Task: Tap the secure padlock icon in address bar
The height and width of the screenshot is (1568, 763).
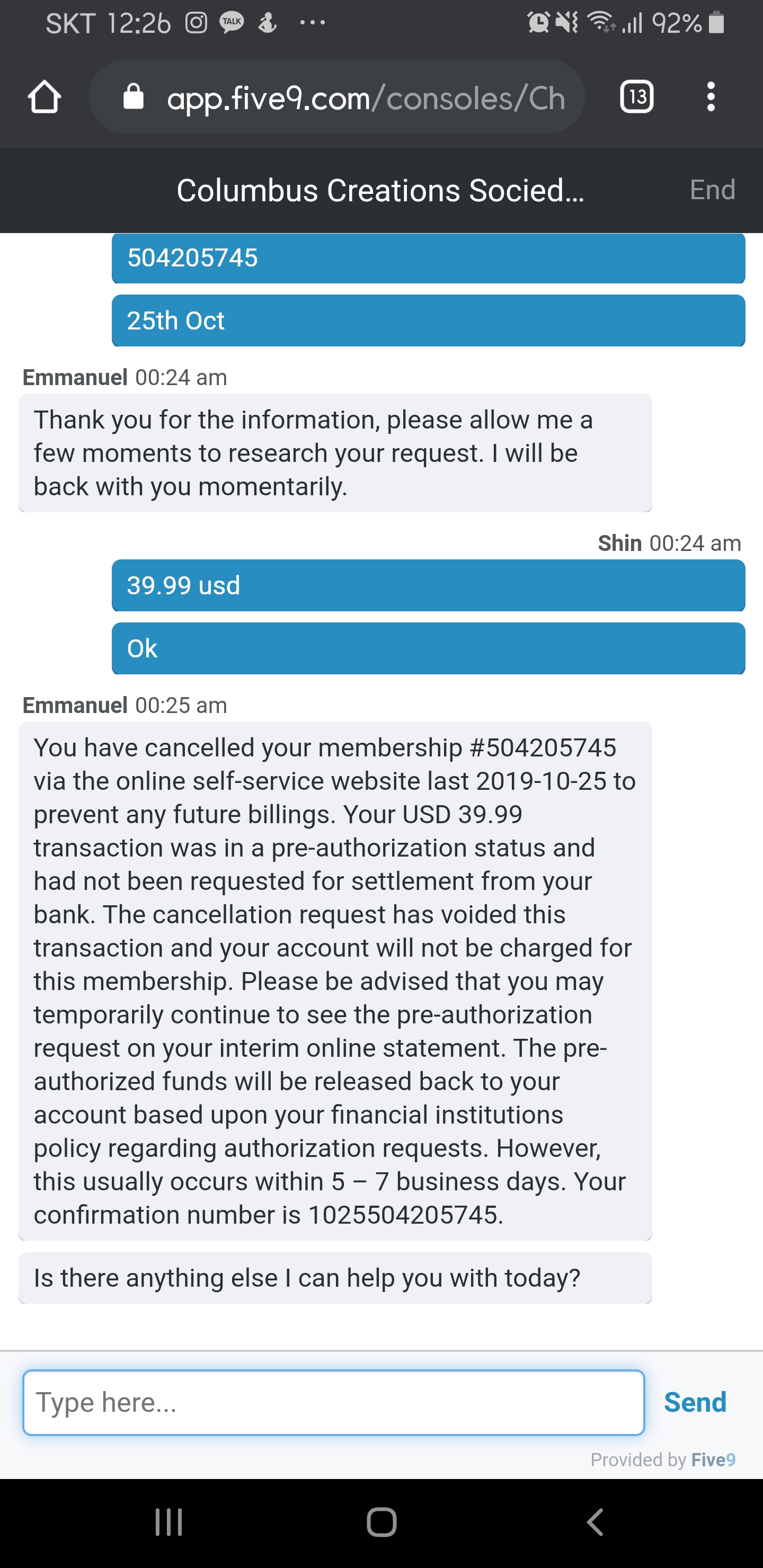Action: click(134, 96)
